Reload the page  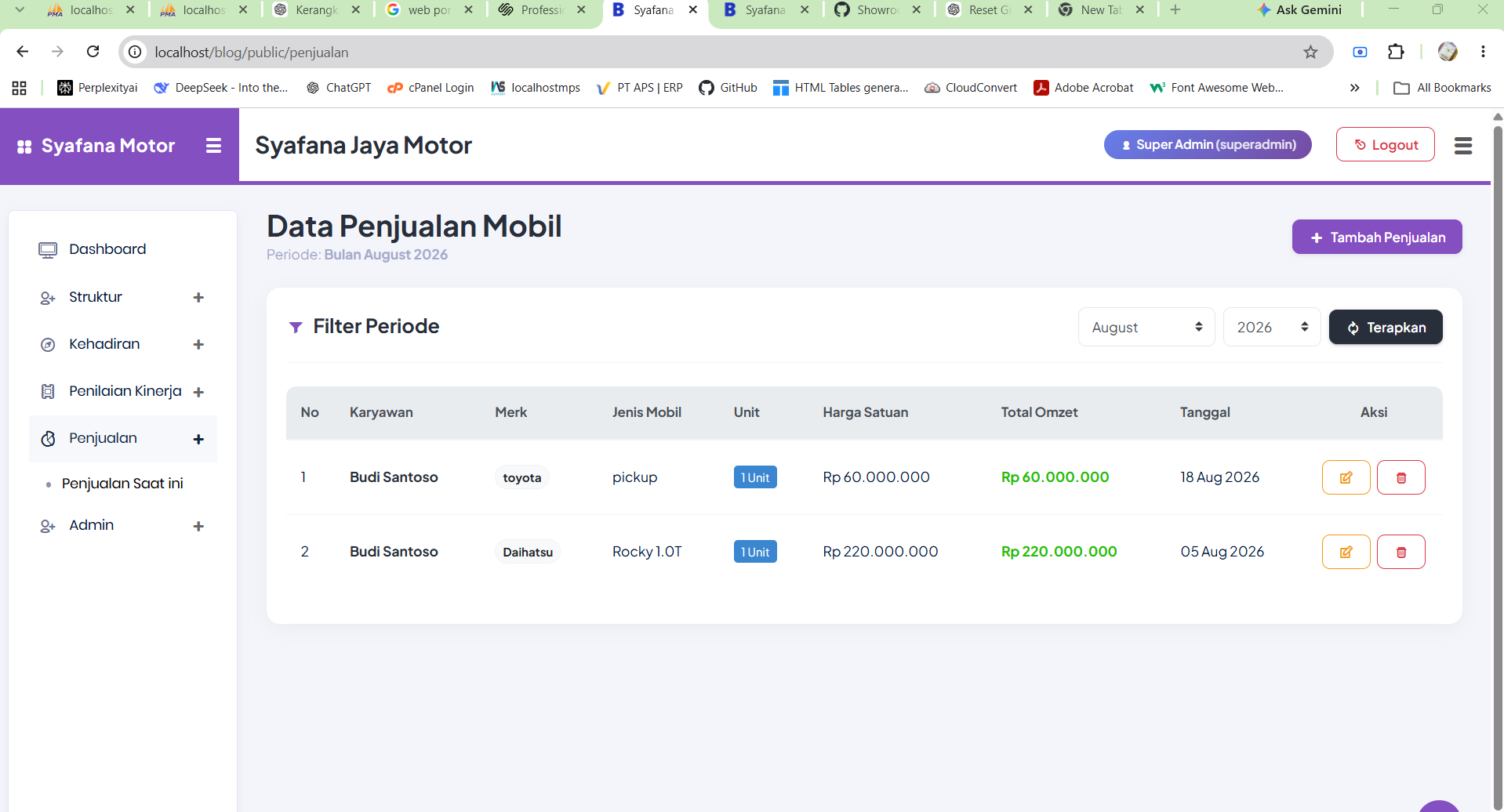click(x=93, y=52)
